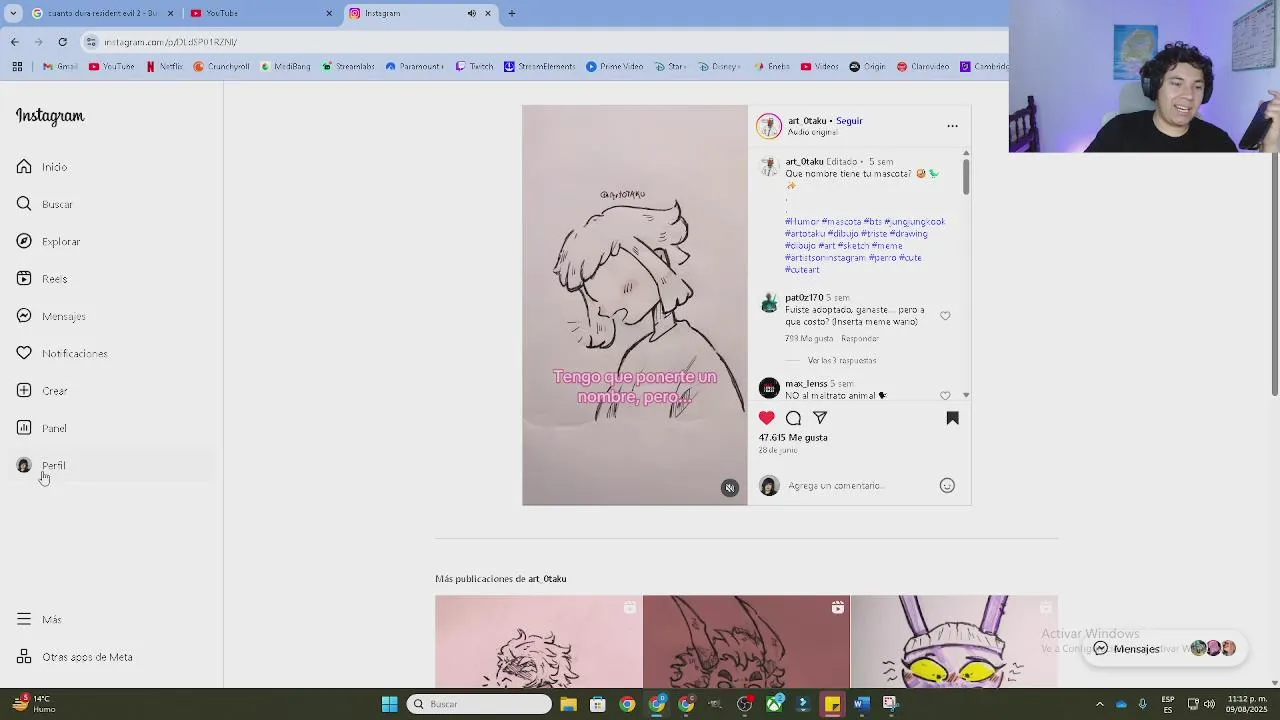
Task: Mute the Instagram tab audio
Action: click(471, 13)
